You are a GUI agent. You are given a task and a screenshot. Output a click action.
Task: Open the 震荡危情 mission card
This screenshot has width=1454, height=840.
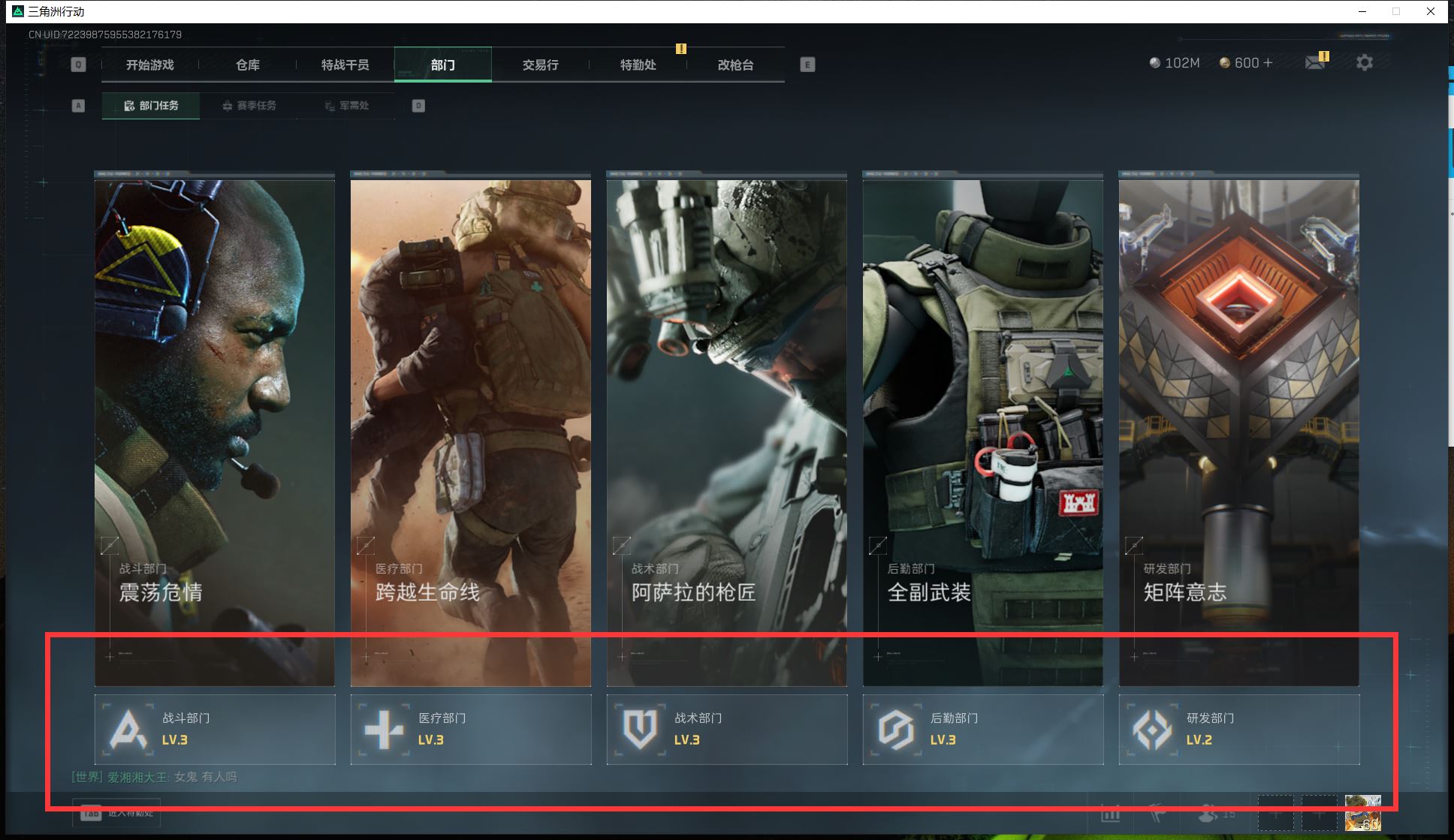[x=215, y=432]
